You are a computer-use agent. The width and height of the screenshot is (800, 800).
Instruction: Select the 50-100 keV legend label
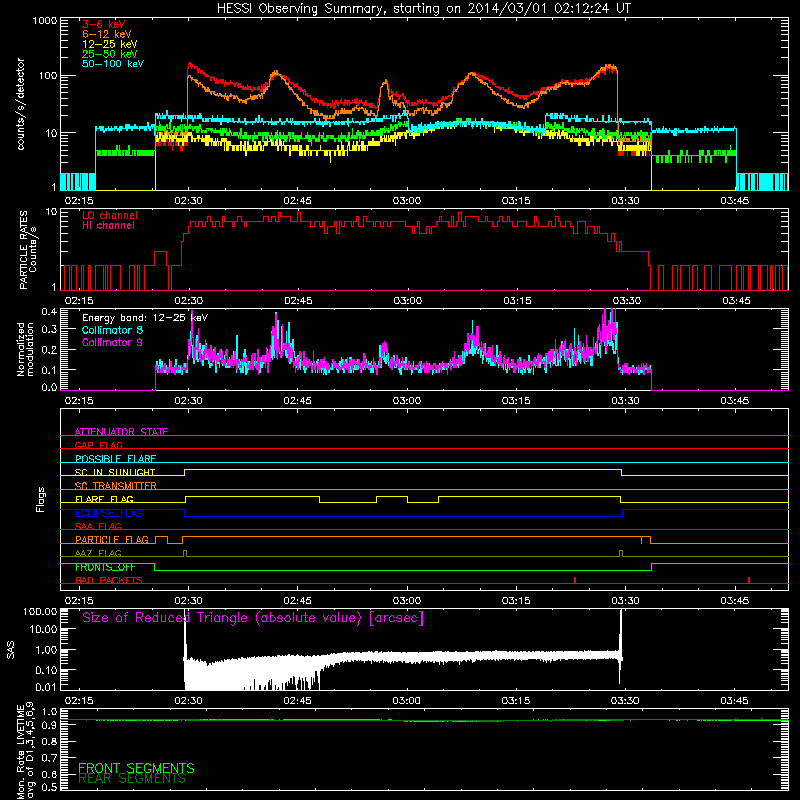[x=113, y=64]
